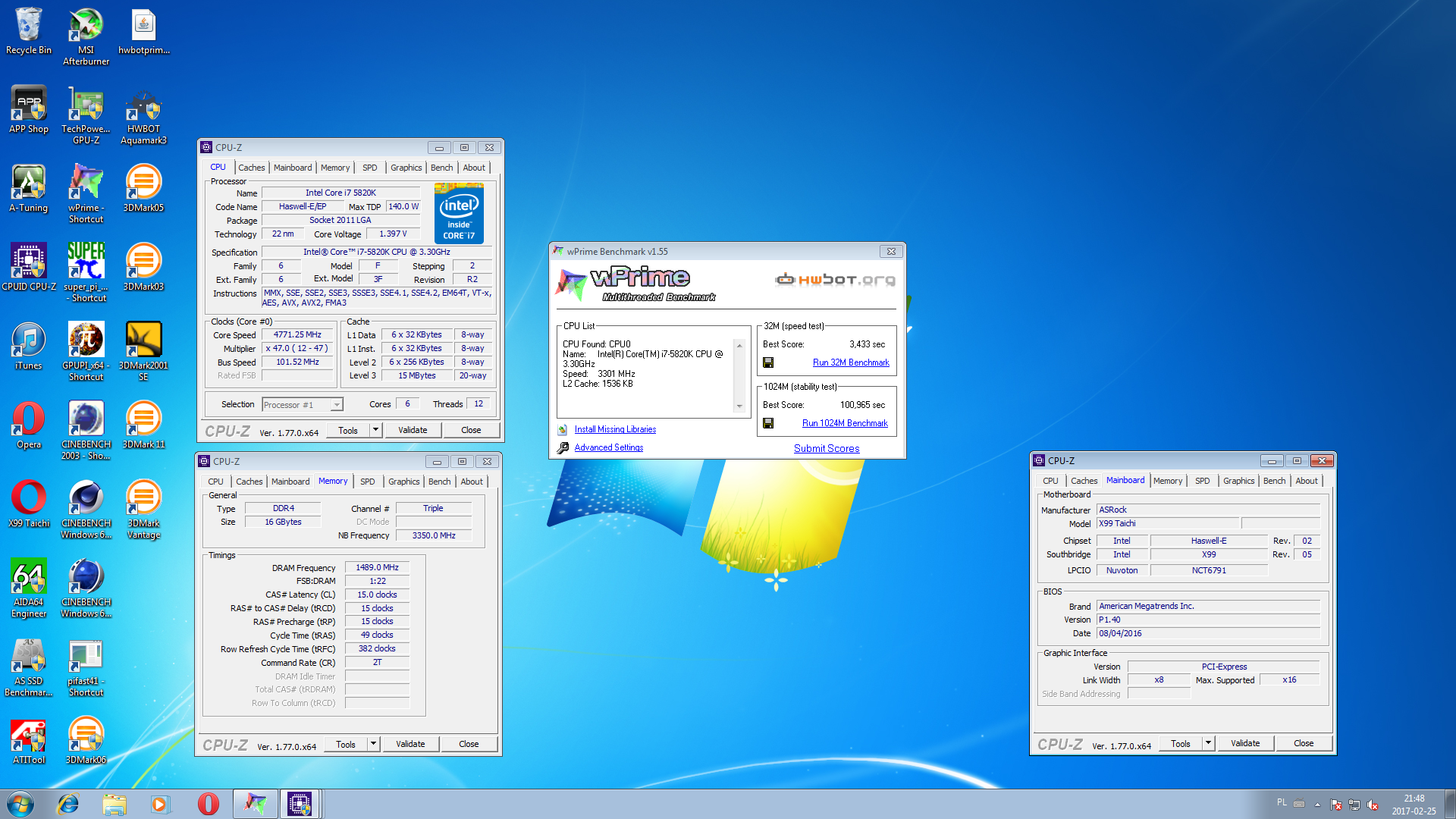Launch ATITool desktop icon
The height and width of the screenshot is (819, 1456).
[x=29, y=741]
